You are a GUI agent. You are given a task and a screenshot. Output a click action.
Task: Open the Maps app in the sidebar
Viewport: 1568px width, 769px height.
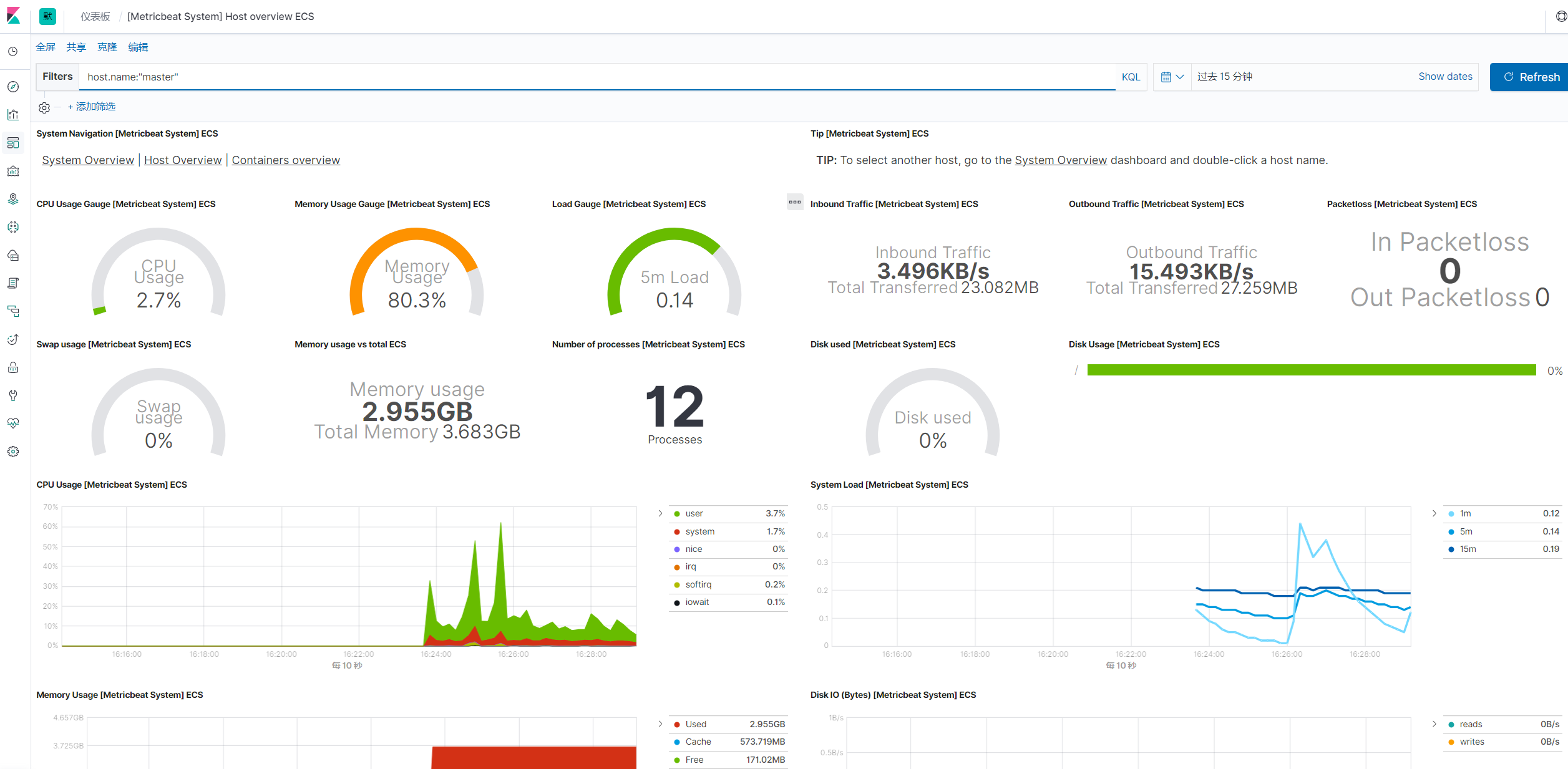[13, 199]
